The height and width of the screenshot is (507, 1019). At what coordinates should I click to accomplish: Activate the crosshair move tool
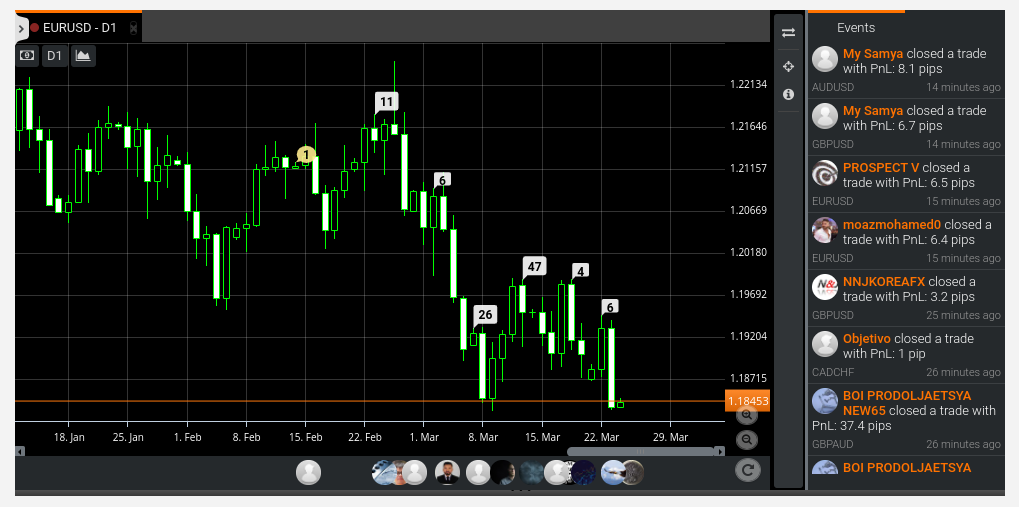(x=788, y=66)
